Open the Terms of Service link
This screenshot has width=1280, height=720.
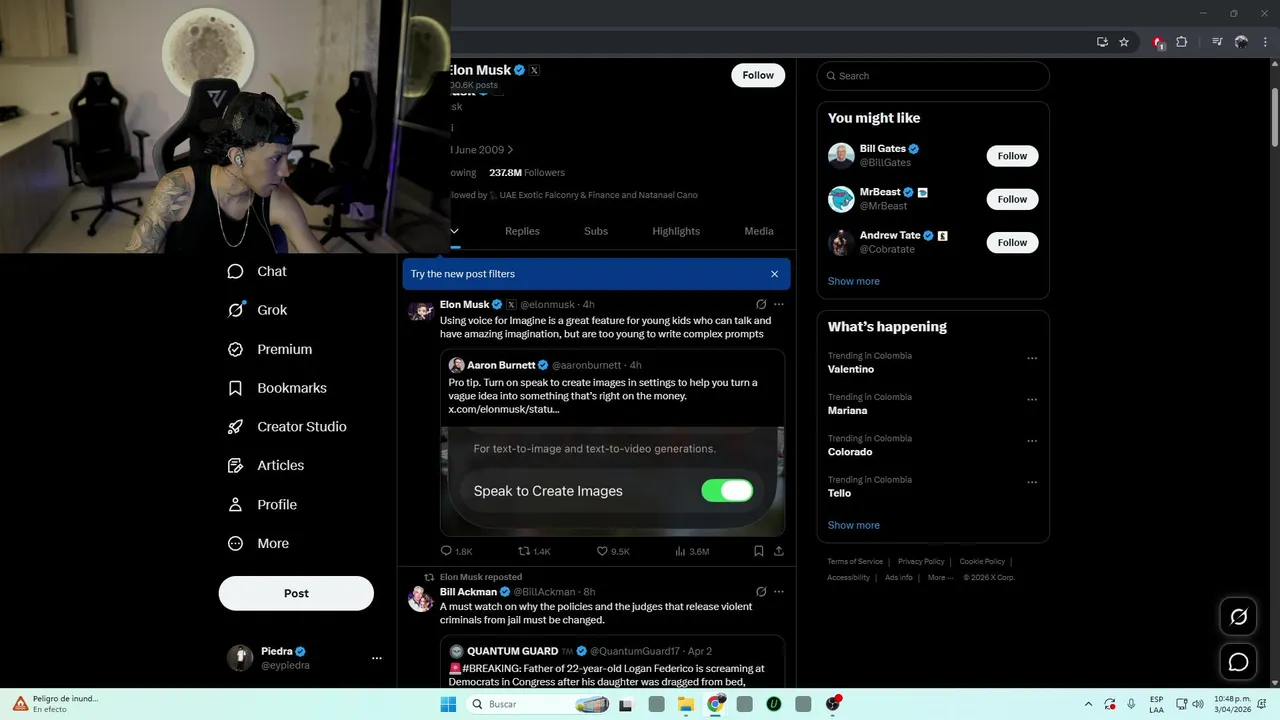click(x=855, y=562)
